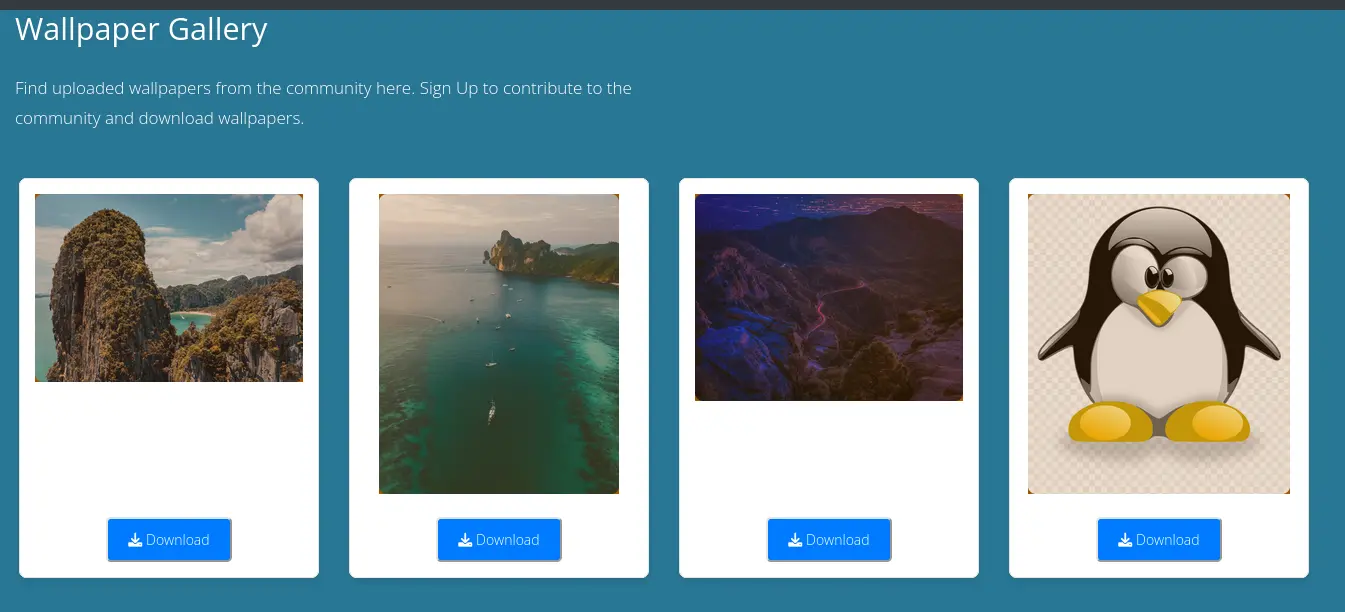This screenshot has width=1345, height=612.
Task: Select the purple night mountain wallpaper thumbnail
Action: 829,297
